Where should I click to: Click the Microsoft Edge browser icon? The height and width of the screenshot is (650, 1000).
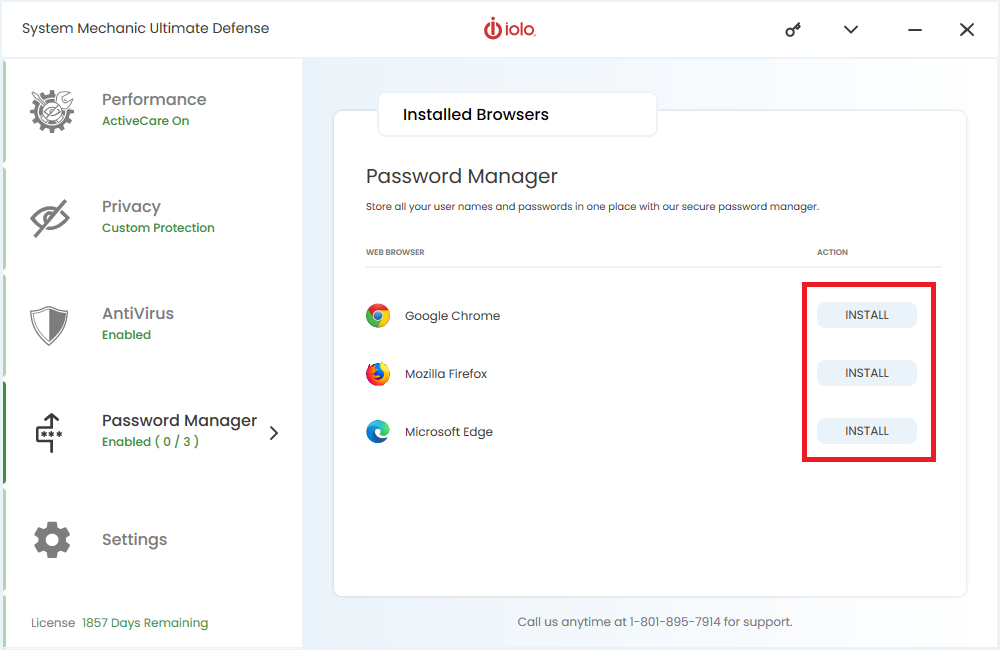tap(378, 432)
